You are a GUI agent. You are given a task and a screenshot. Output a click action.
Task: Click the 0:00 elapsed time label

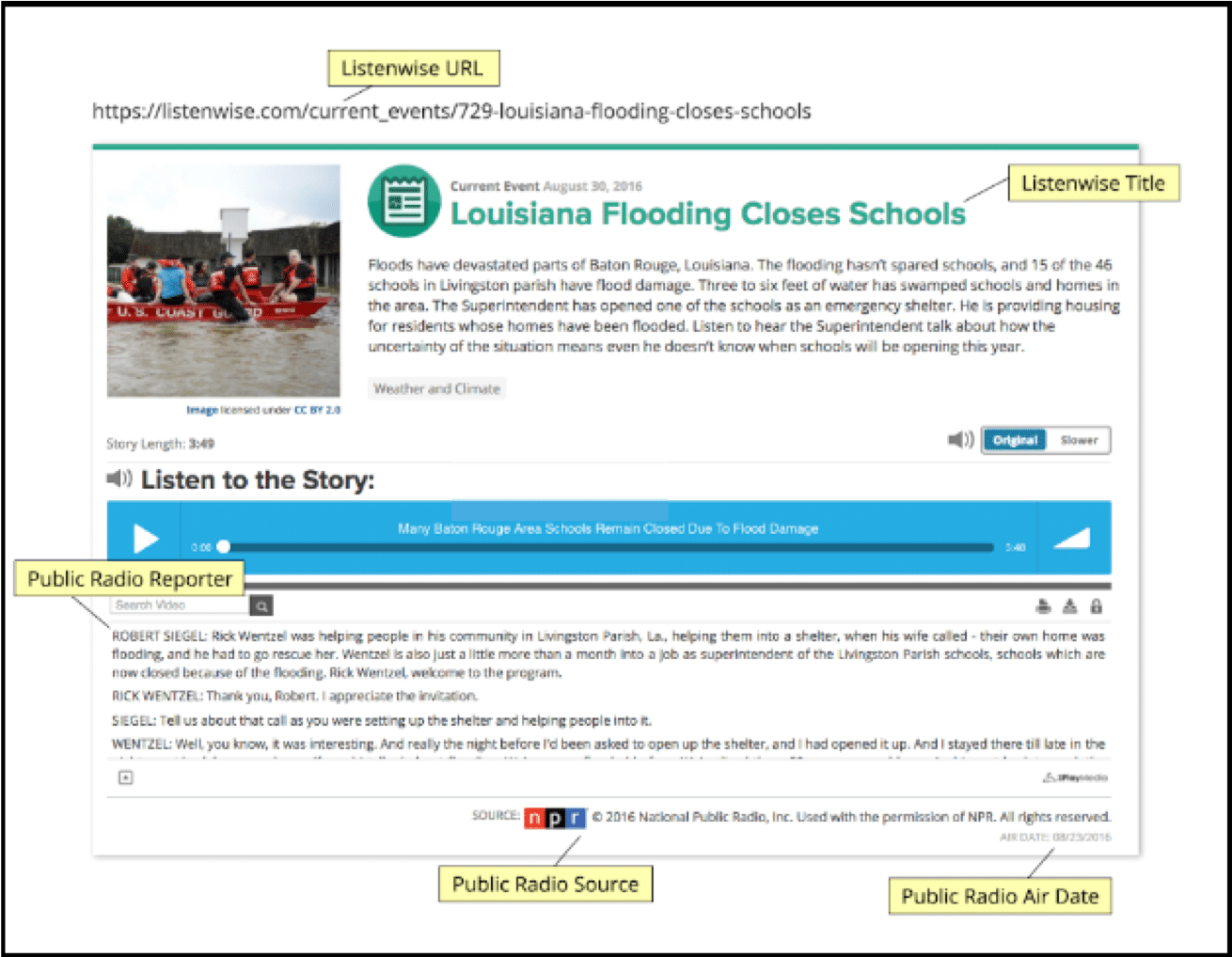[x=201, y=547]
